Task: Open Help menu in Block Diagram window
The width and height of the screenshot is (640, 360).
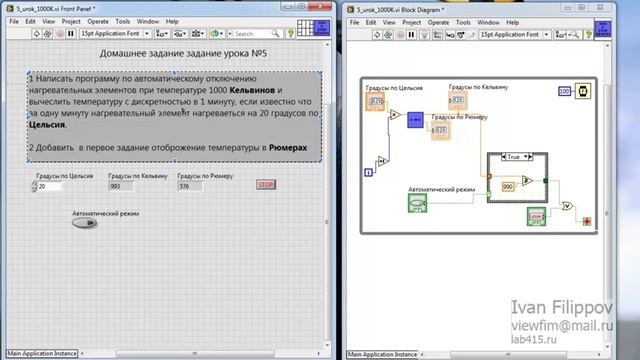Action: pyautogui.click(x=513, y=22)
